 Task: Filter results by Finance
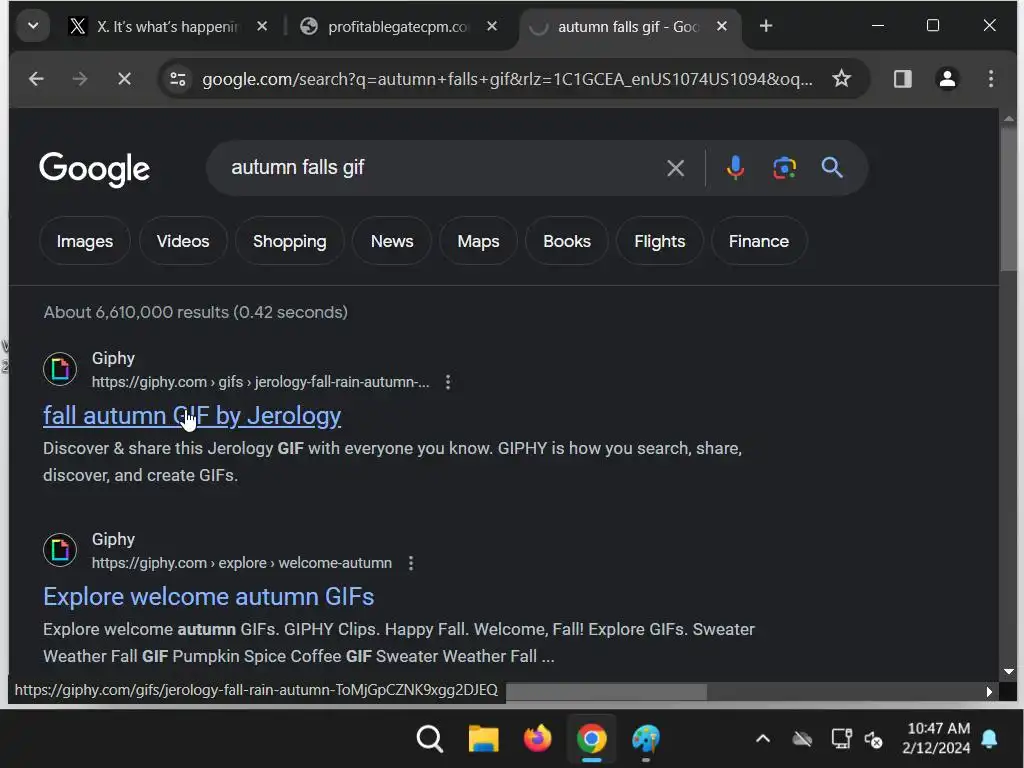coord(759,241)
